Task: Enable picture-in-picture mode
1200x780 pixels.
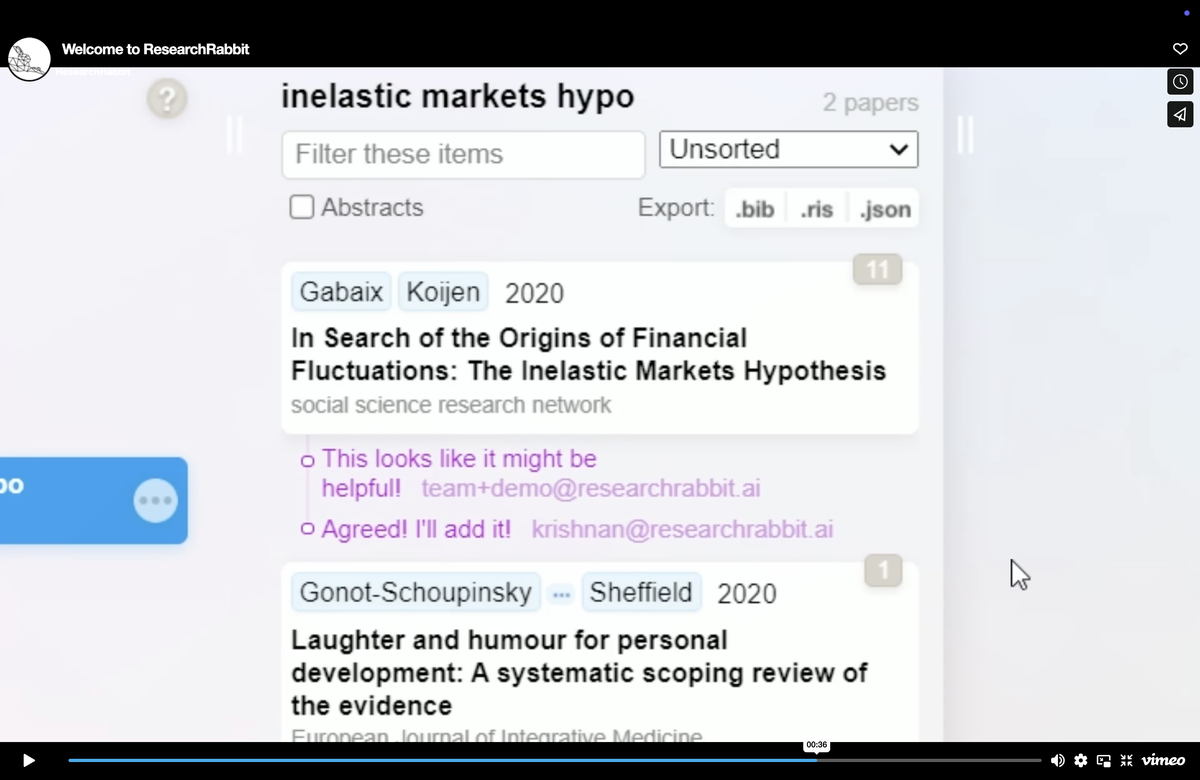Action: [x=1103, y=761]
